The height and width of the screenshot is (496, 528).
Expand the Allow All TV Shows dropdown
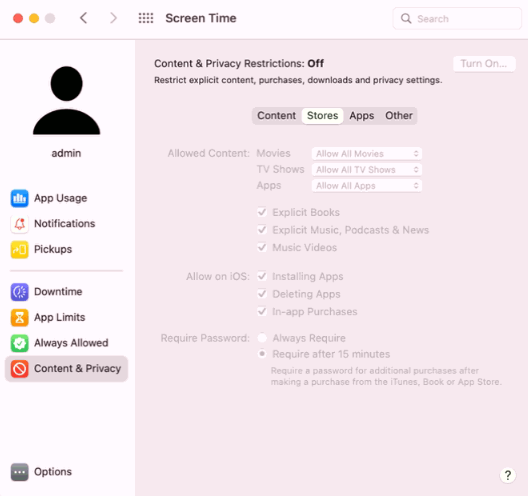367,169
